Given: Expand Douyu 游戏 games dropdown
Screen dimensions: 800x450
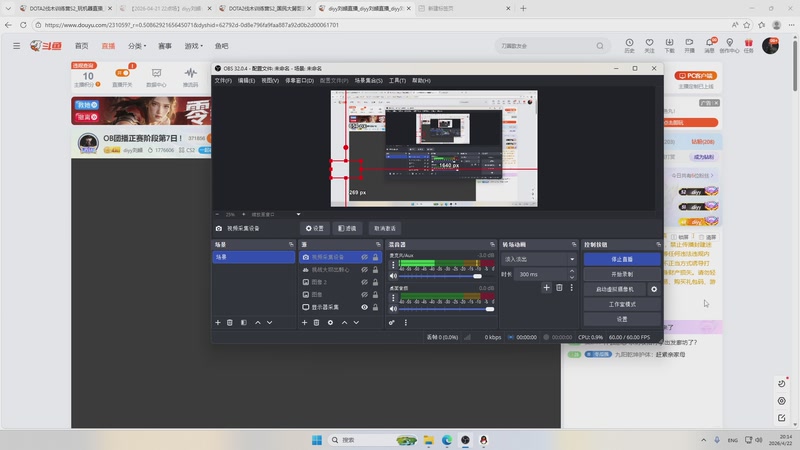Looking at the screenshot, I should click(193, 46).
